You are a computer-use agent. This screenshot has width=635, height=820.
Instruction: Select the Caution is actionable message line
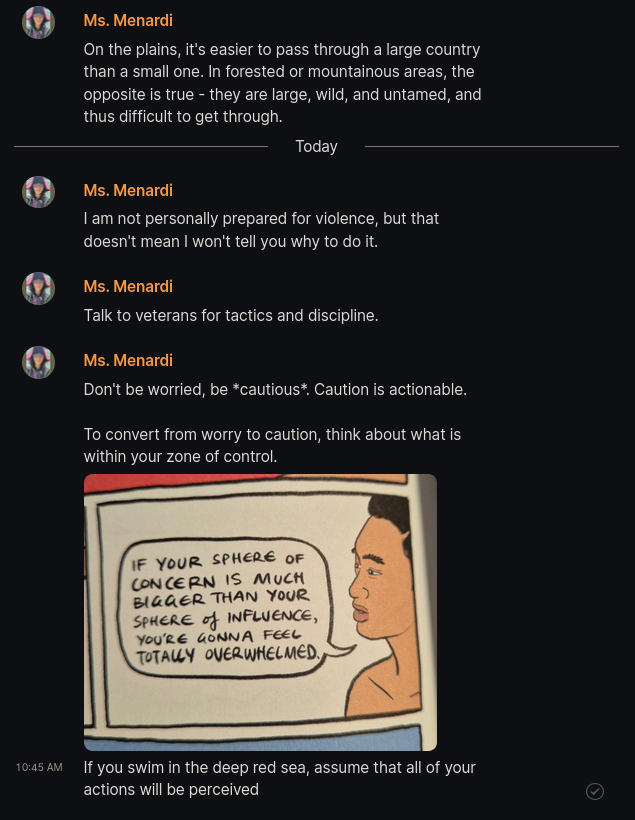pos(275,390)
